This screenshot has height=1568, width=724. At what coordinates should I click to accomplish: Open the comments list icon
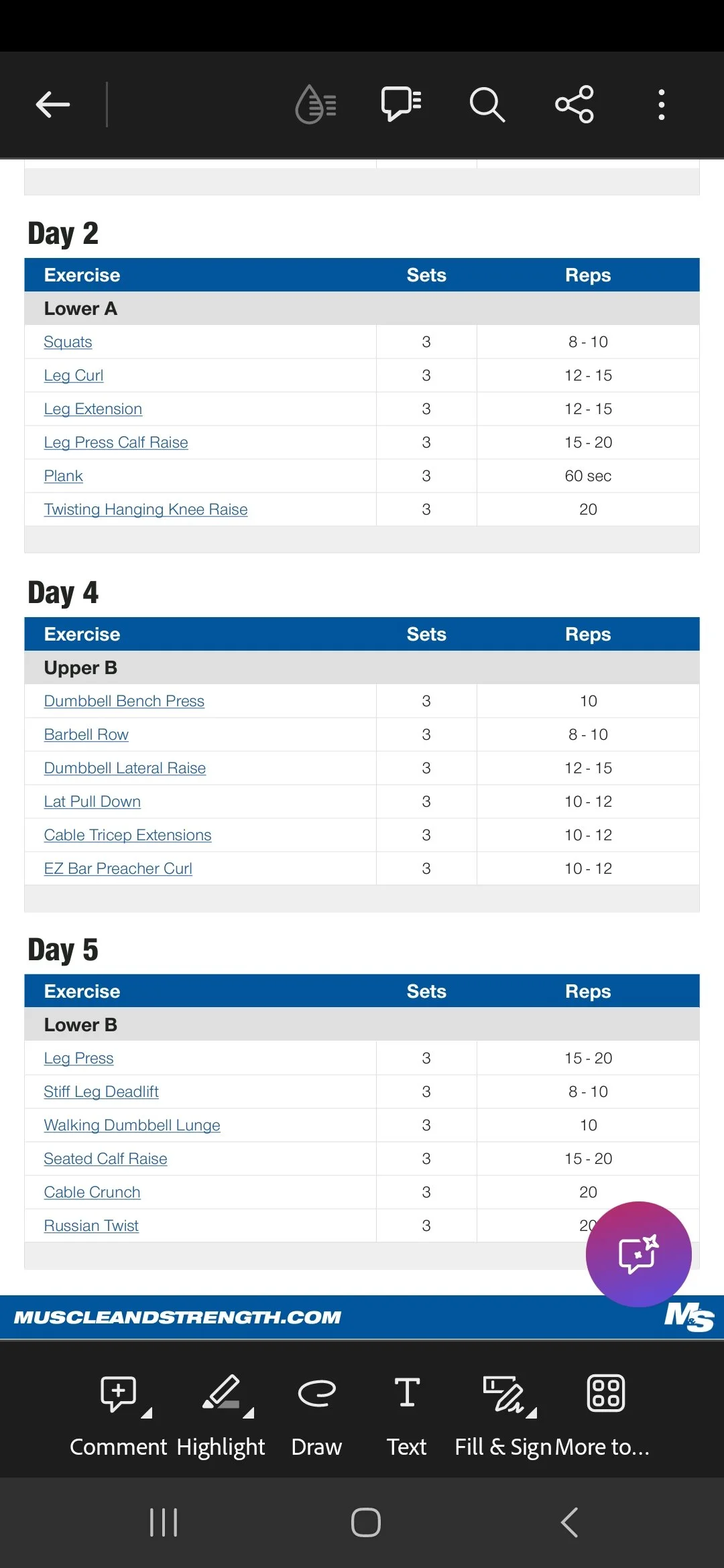coord(401,104)
